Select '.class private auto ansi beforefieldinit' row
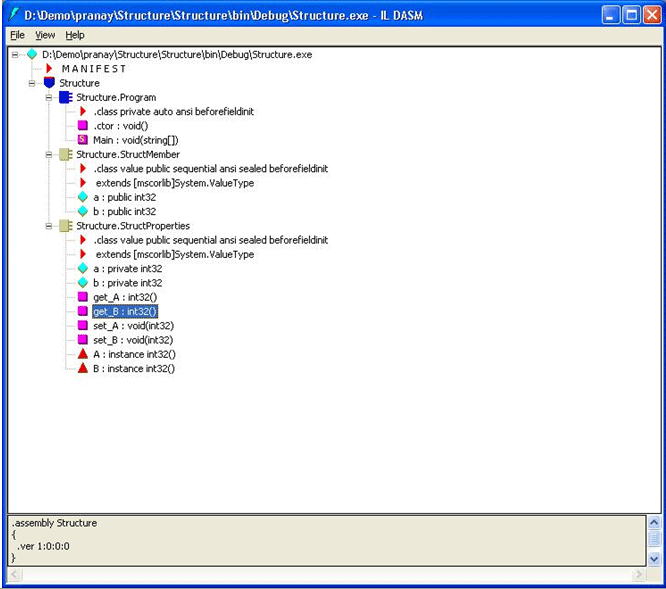The image size is (666, 589). [174, 112]
